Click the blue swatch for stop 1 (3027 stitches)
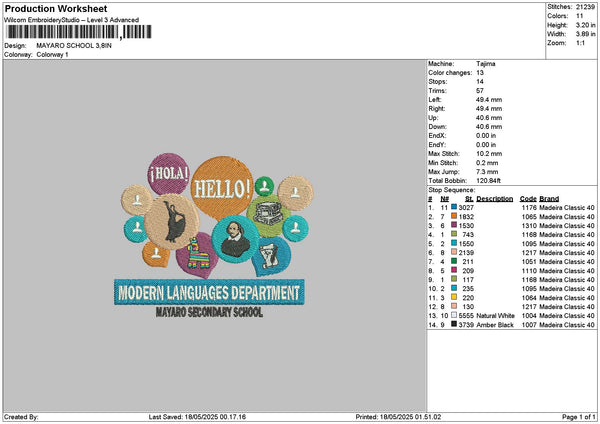Screen dimensions: 600x424 click(x=454, y=207)
